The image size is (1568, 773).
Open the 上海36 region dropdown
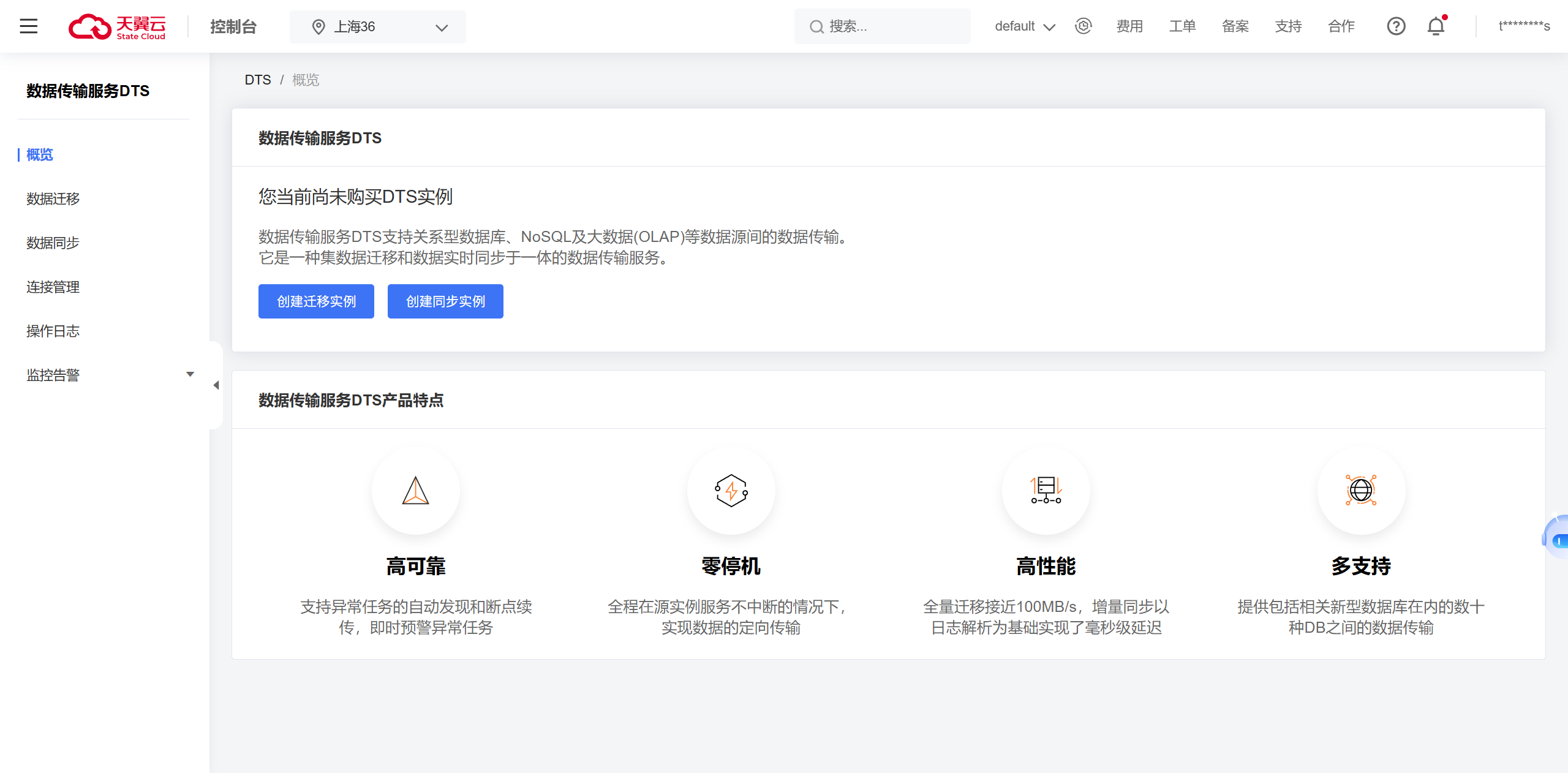(377, 27)
